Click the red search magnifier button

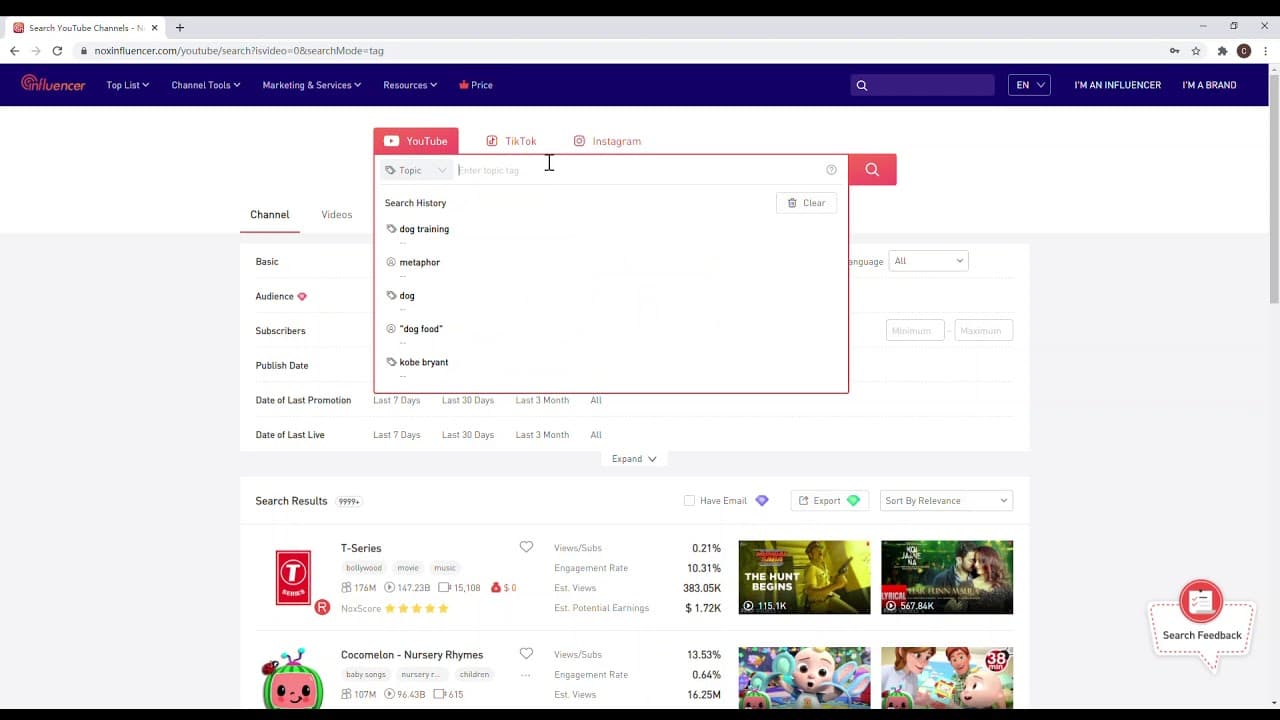872,170
